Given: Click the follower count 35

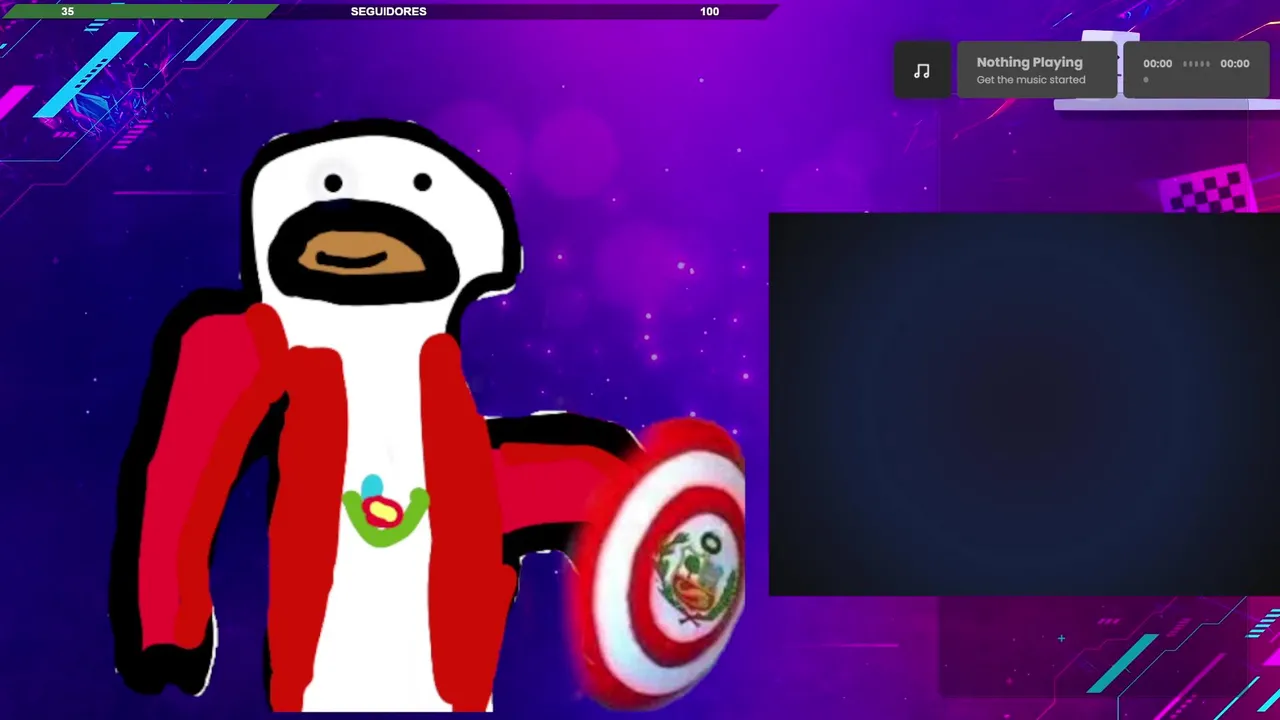Looking at the screenshot, I should tap(67, 11).
